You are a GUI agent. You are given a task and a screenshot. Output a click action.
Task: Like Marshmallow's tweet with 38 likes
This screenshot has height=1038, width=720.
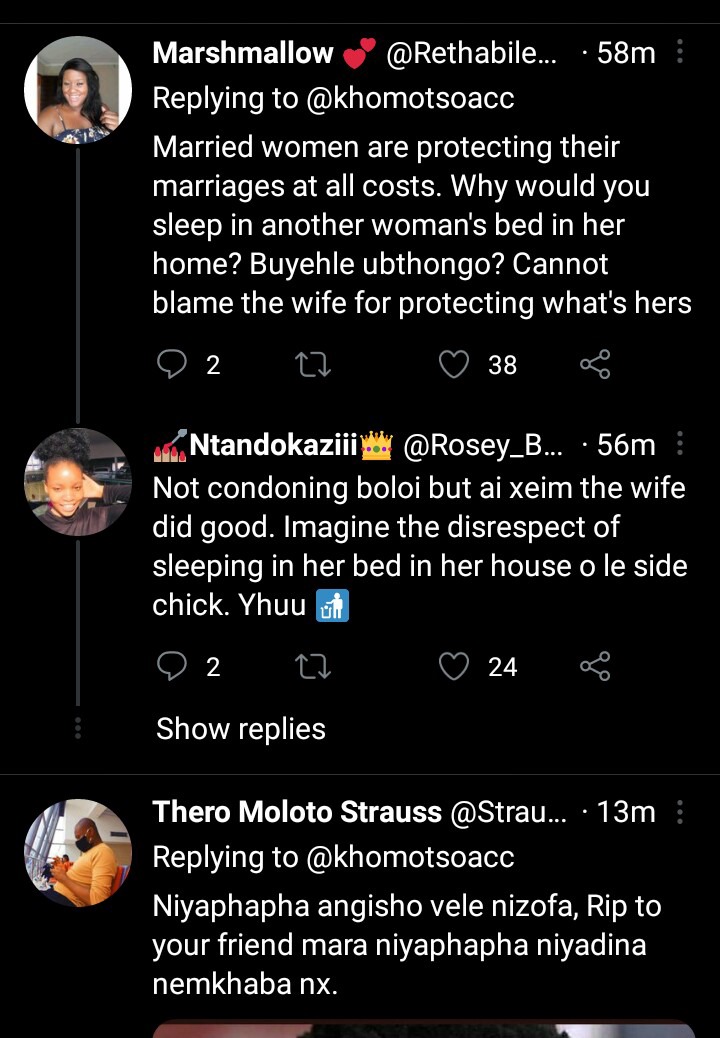coord(455,365)
